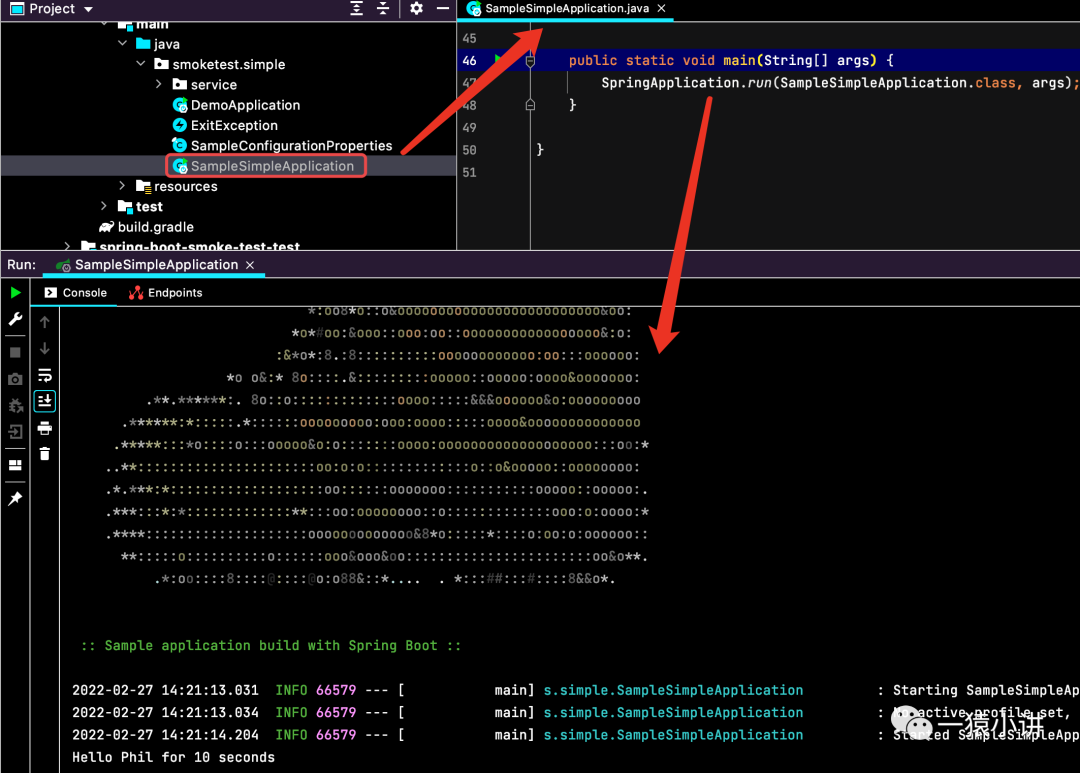This screenshot has width=1080, height=773.
Task: Click the layout restore icon in Run sidebar
Action: coord(15,465)
